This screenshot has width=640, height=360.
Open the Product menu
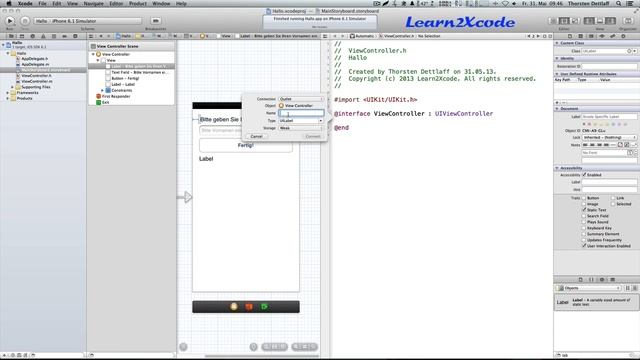[x=138, y=3]
